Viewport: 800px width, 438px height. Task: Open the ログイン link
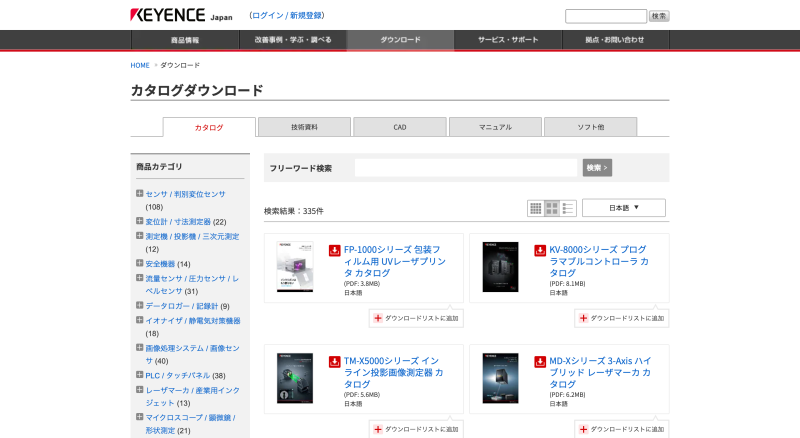pos(267,15)
